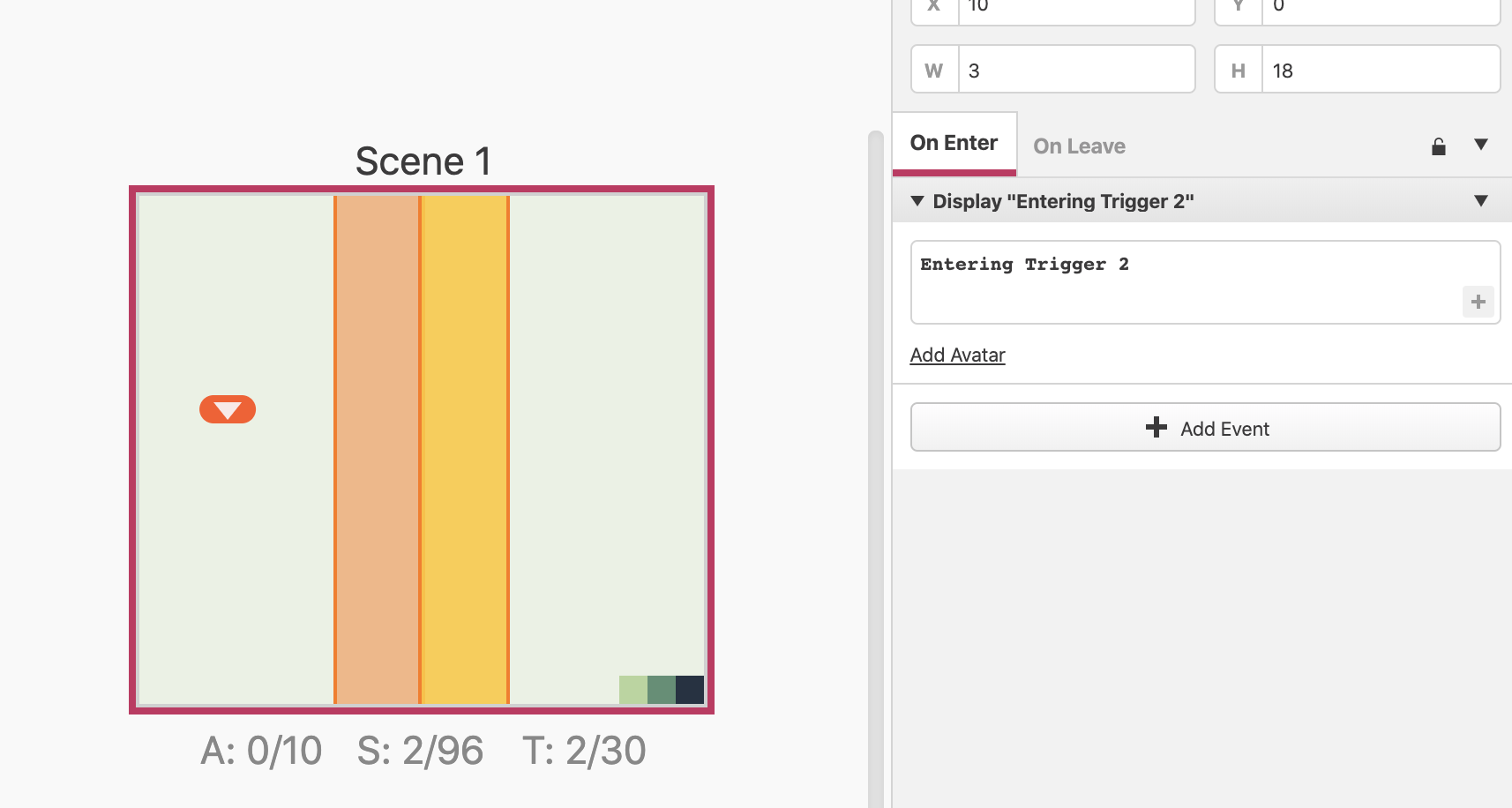Select the On Enter tab
The image size is (1512, 808).
pyautogui.click(x=954, y=142)
